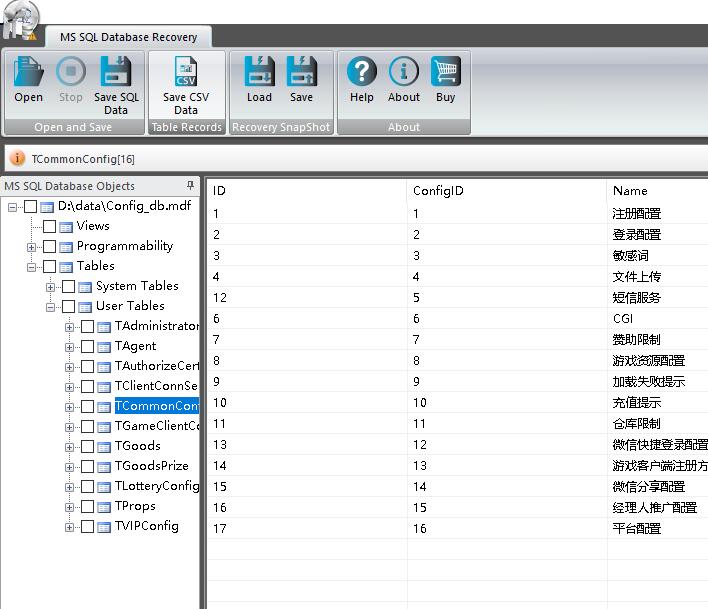Sort by the ID column header

(307, 191)
